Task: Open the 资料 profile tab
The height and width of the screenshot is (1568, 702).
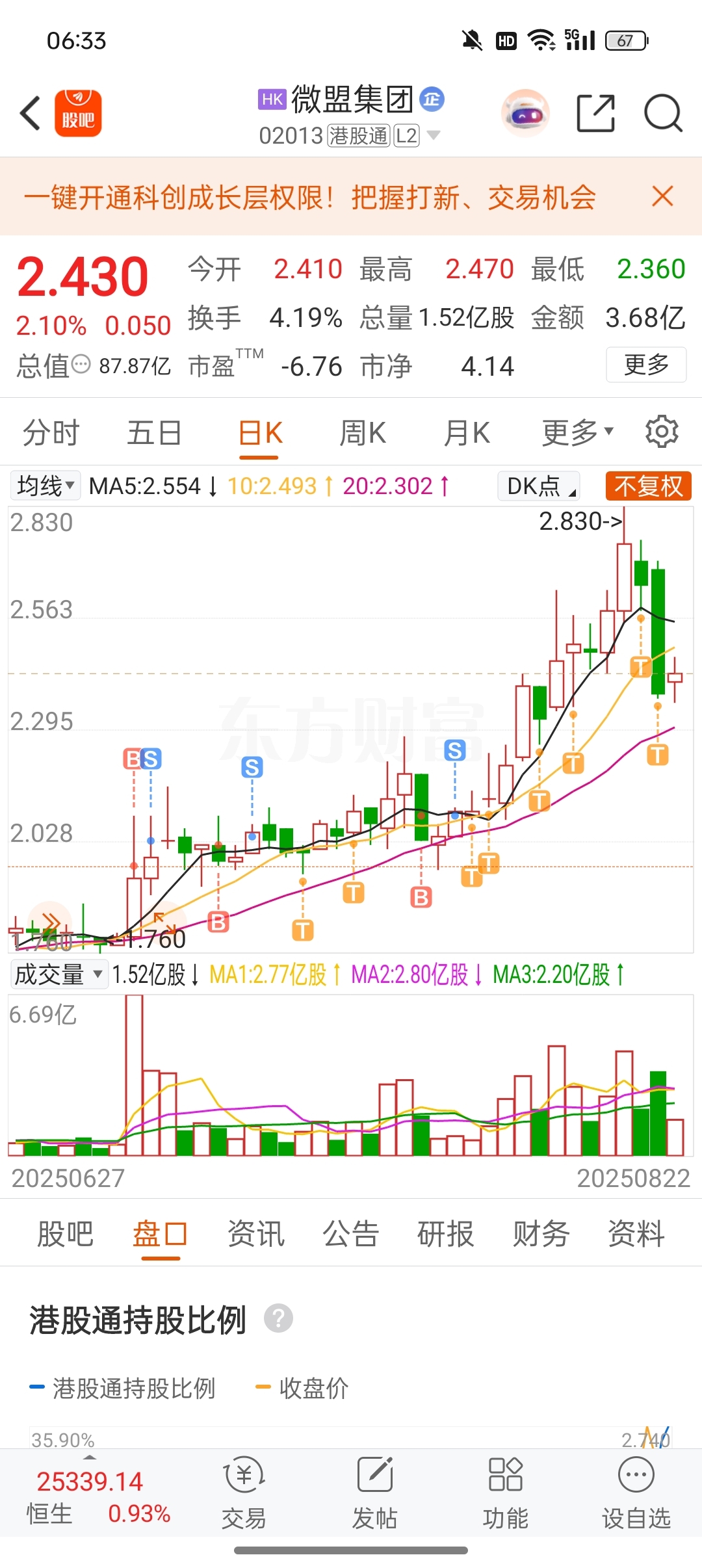Action: [636, 1233]
